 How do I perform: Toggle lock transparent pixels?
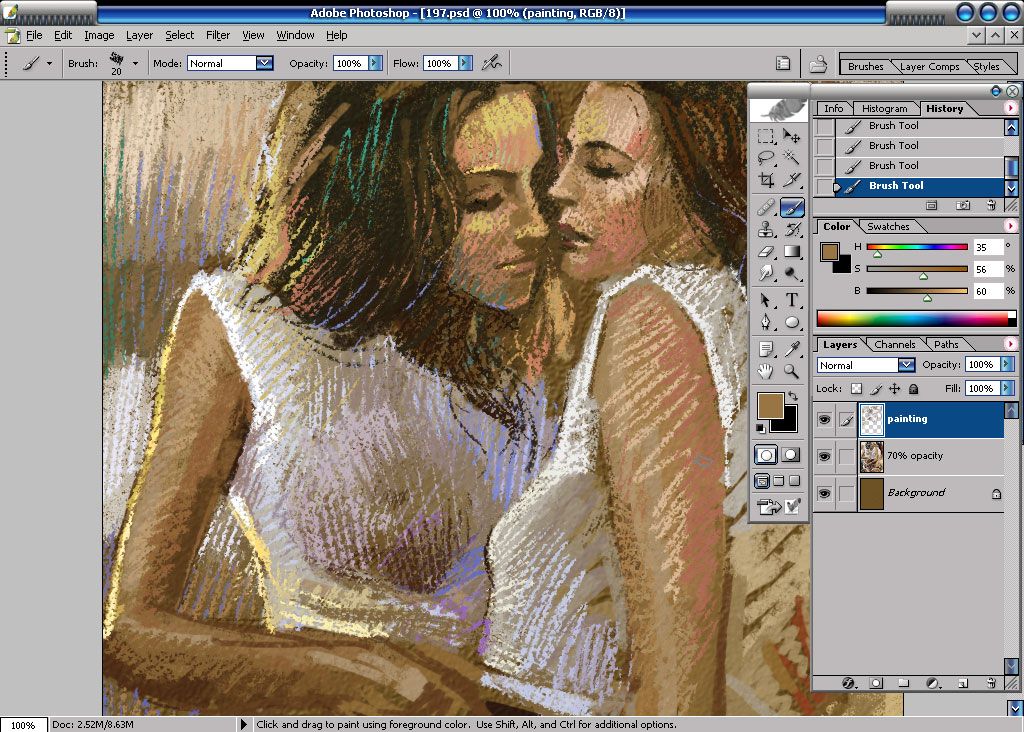(x=856, y=389)
